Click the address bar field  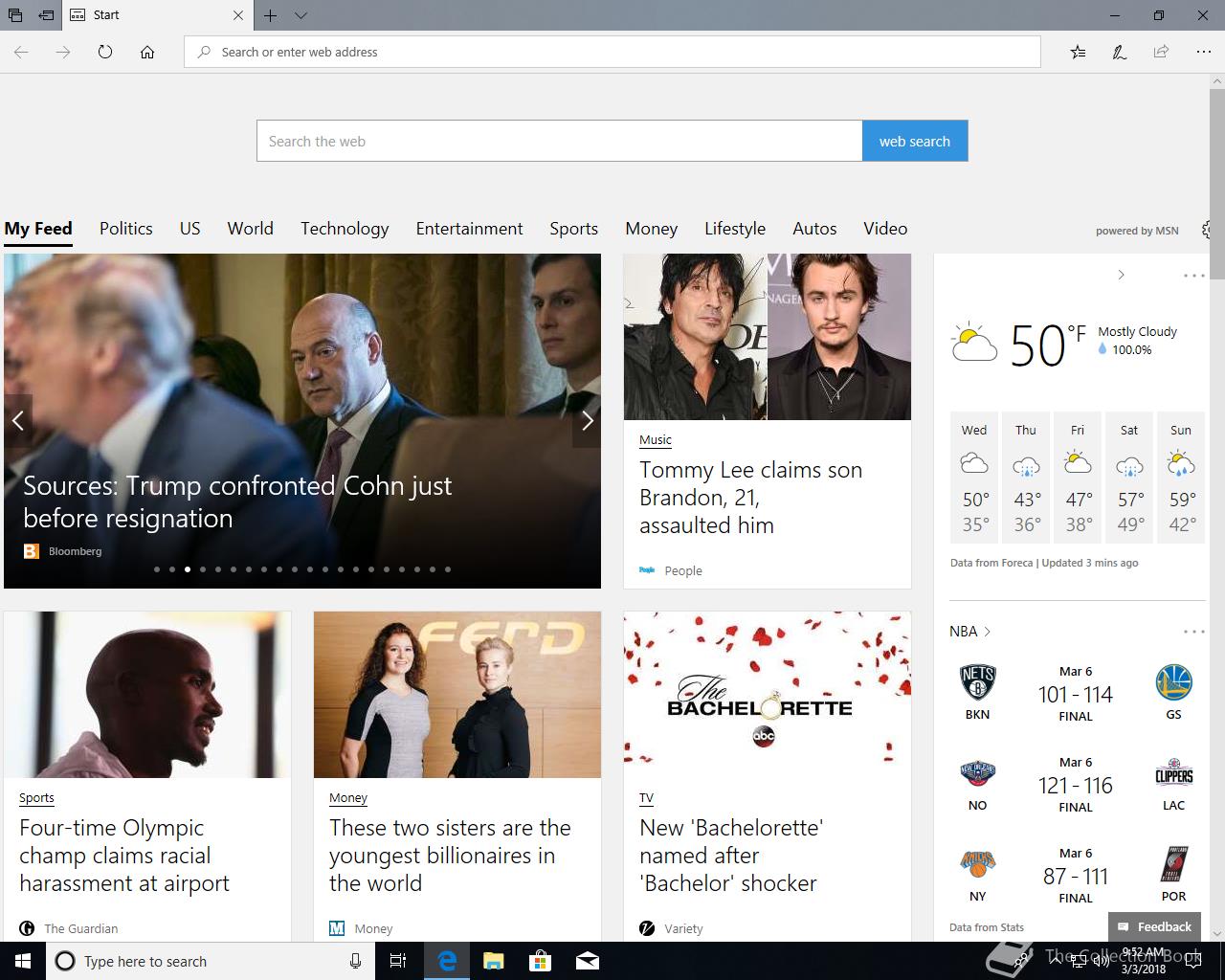tap(612, 52)
